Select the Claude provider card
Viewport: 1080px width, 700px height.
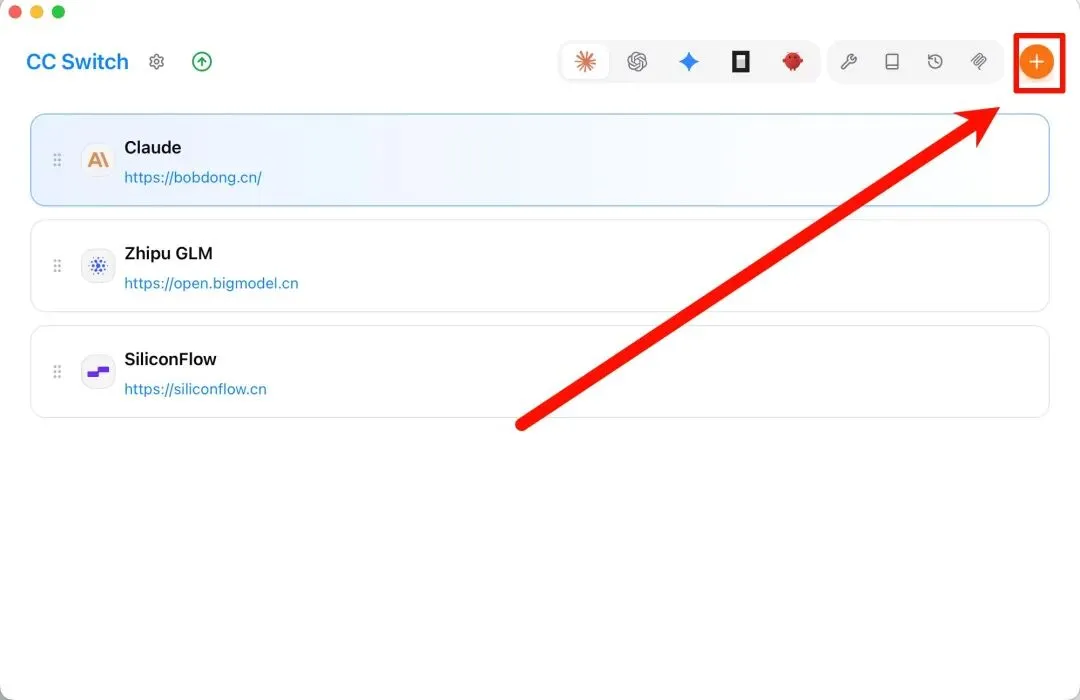540,160
